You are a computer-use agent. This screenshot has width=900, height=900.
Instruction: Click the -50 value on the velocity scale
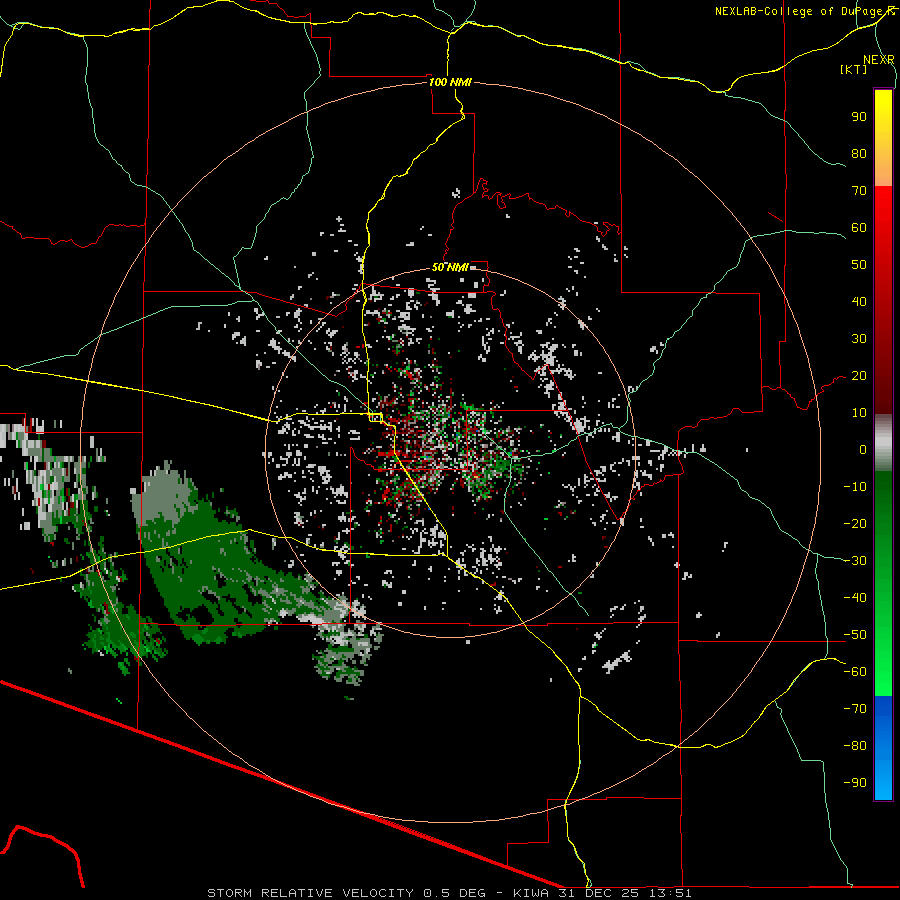tap(855, 635)
